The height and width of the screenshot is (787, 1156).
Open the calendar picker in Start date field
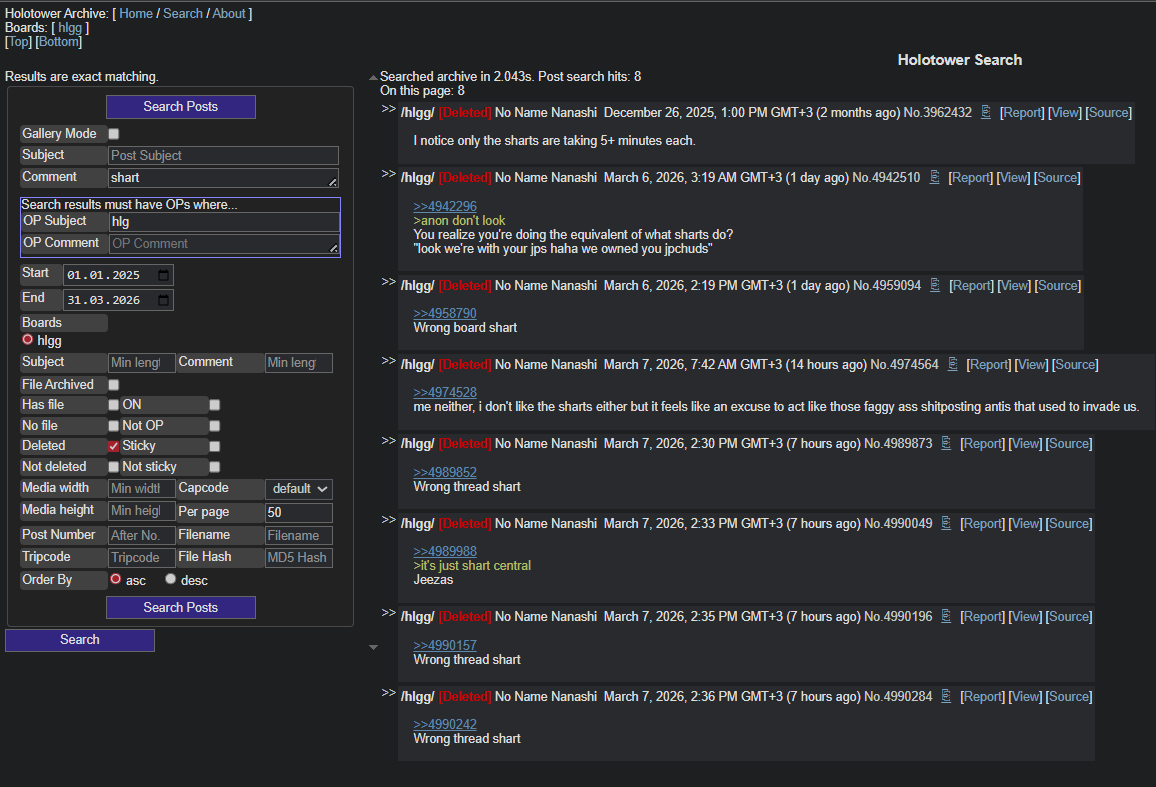[x=164, y=275]
